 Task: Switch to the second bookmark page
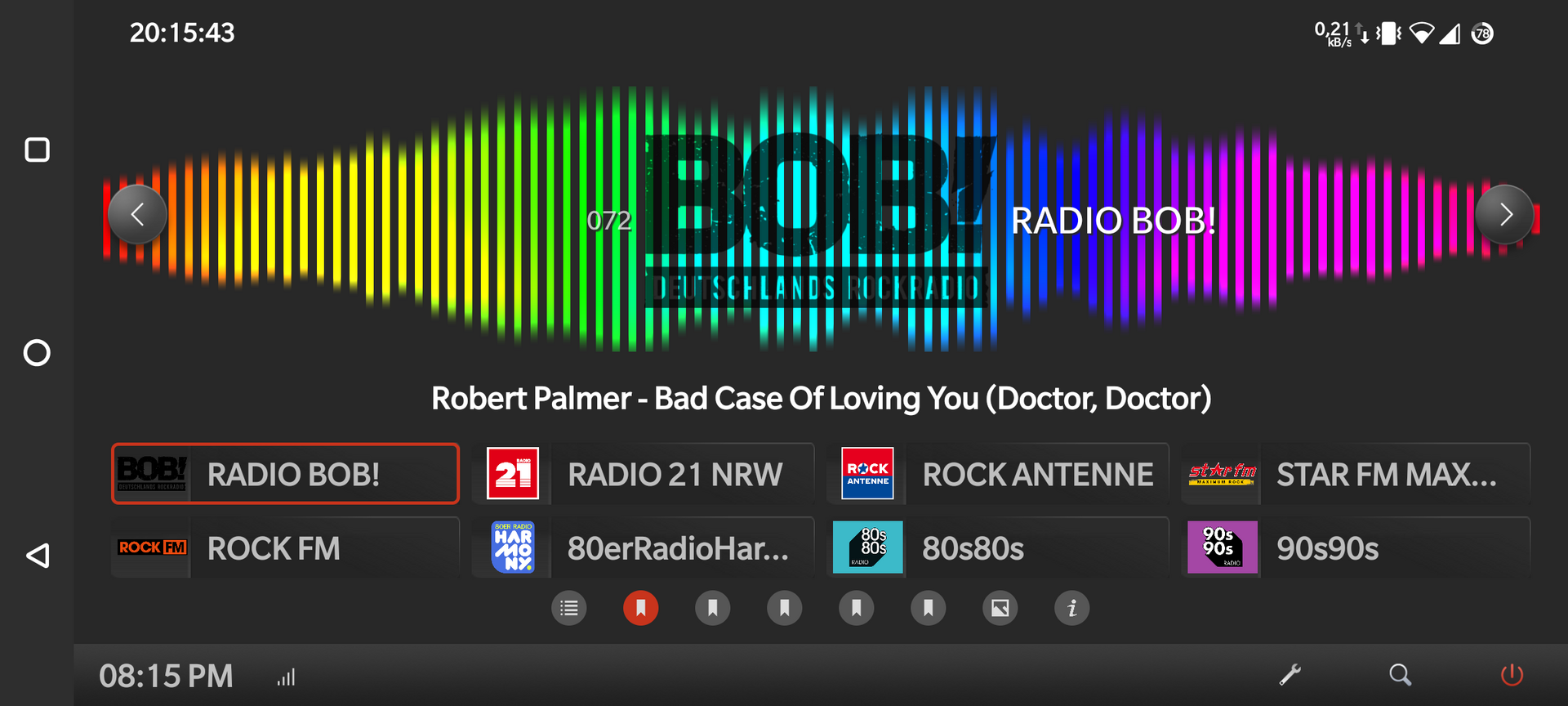pyautogui.click(x=713, y=609)
